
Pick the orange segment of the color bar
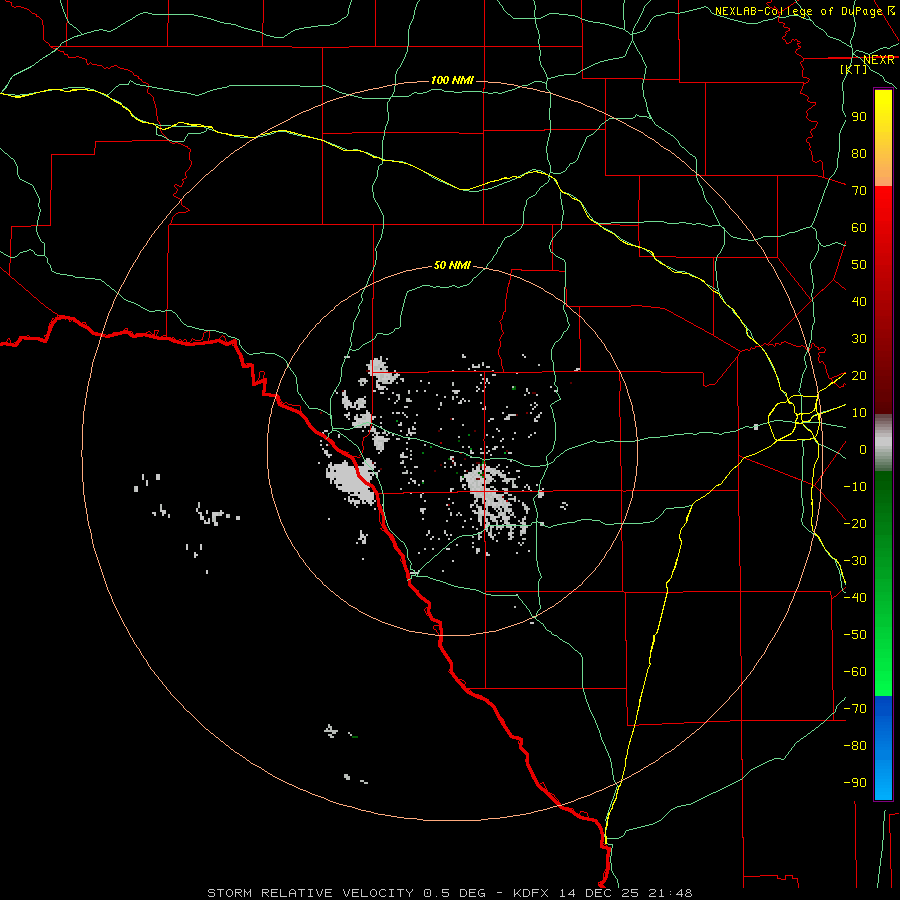(883, 166)
